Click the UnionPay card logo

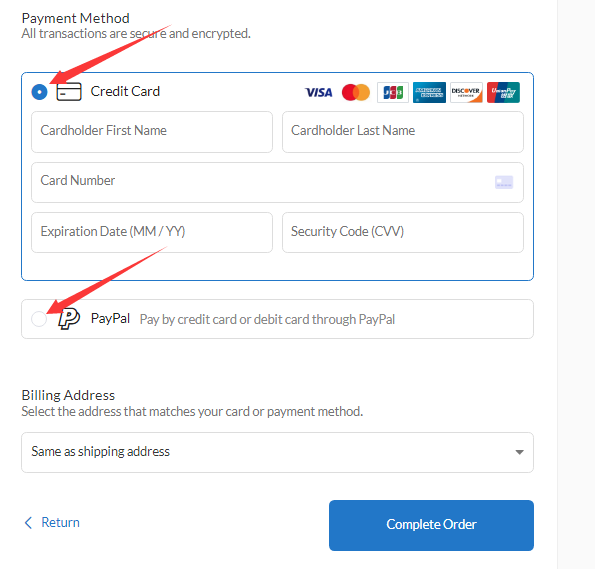point(503,92)
